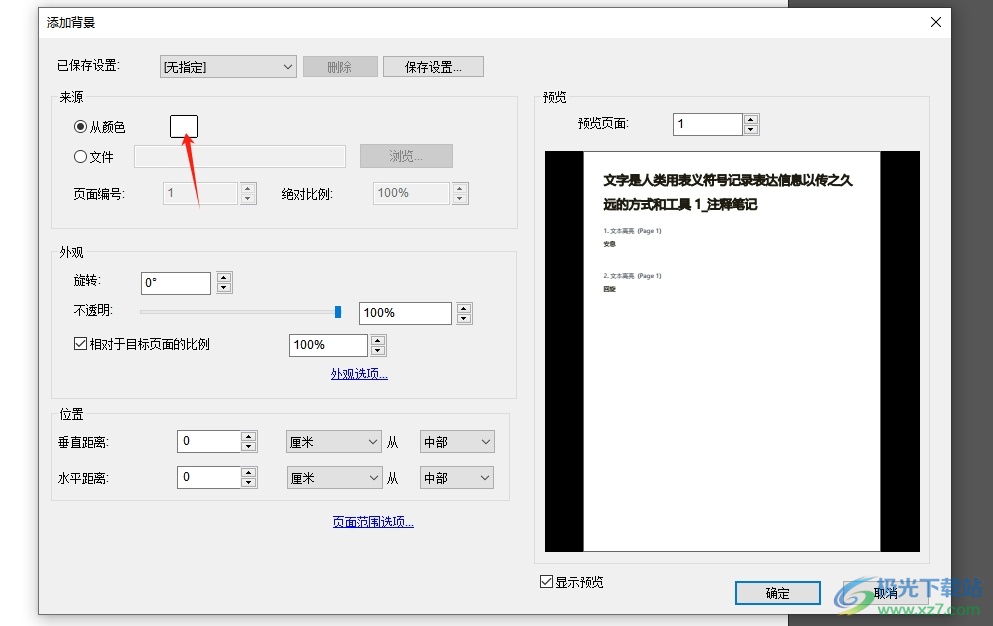
Task: Click the 不透明 percentage input field
Action: [x=405, y=313]
